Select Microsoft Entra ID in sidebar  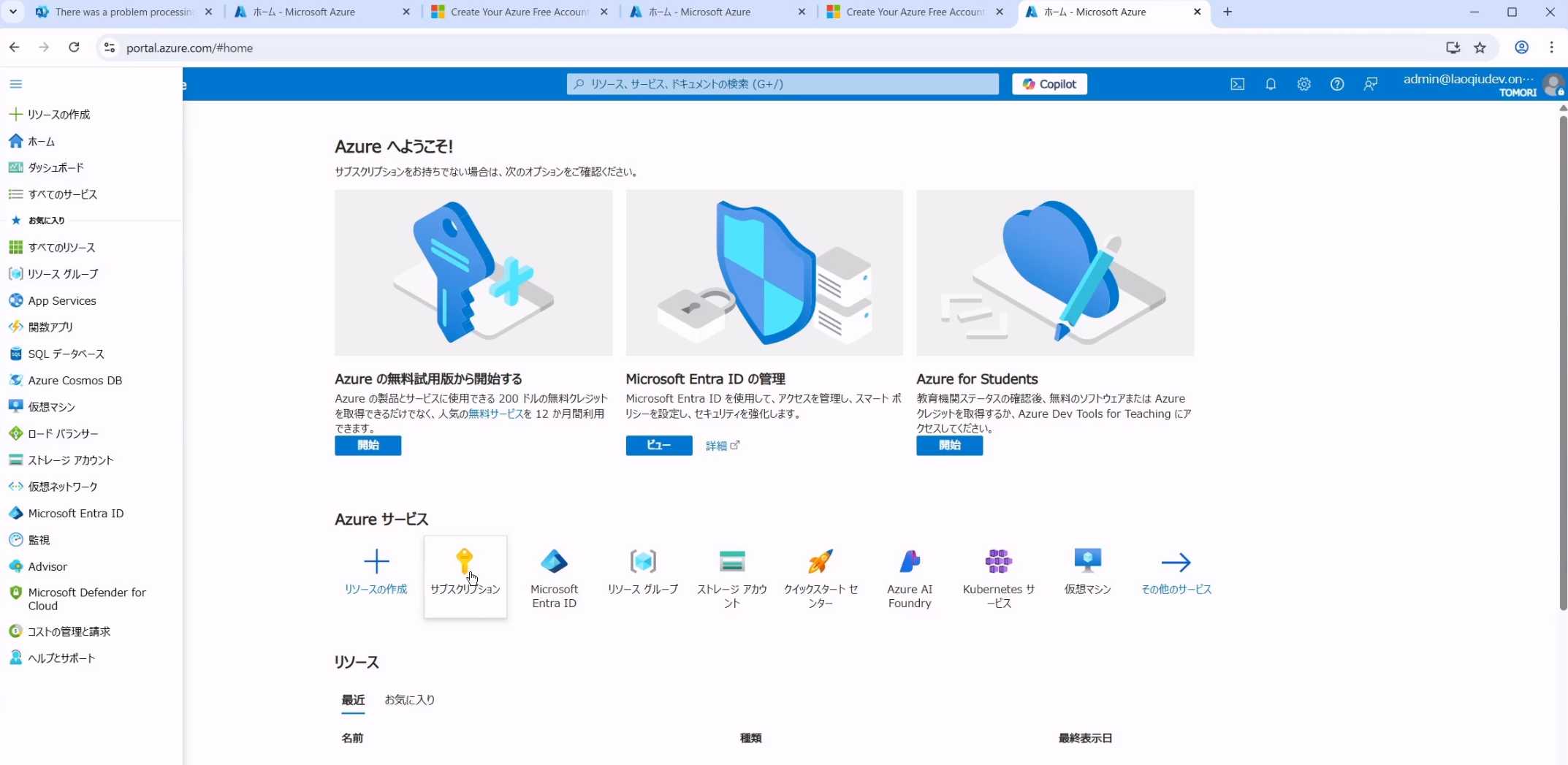click(x=75, y=513)
